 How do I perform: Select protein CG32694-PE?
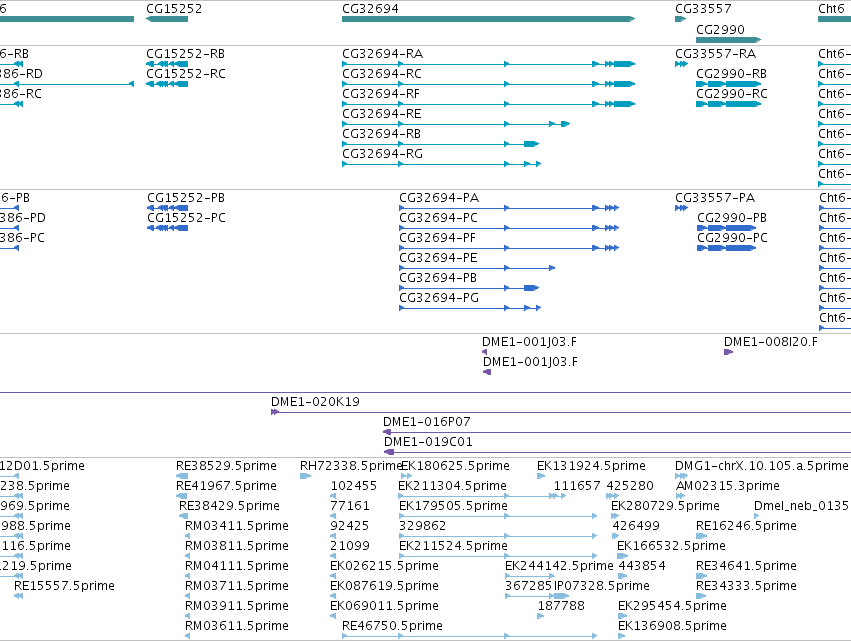coord(439,258)
